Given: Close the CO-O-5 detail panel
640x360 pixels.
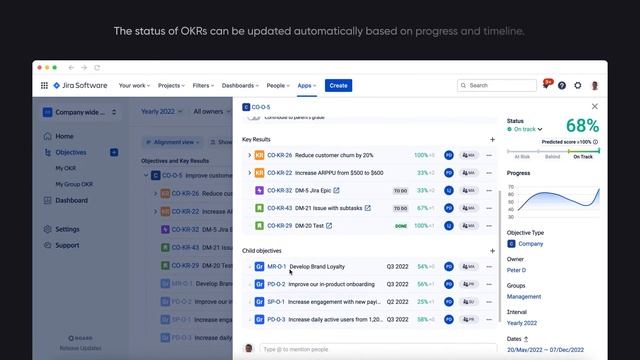Looking at the screenshot, I should point(595,107).
